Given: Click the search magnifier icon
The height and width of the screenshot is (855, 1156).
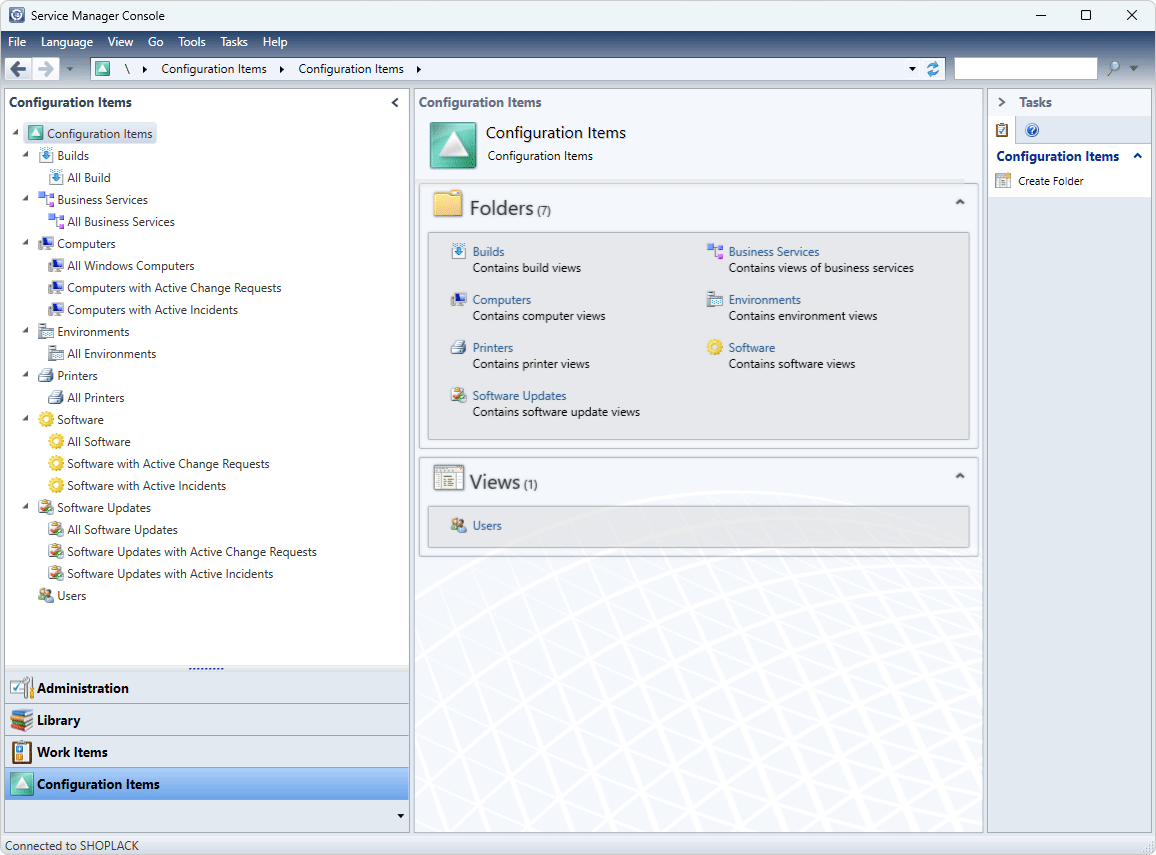Looking at the screenshot, I should tap(1113, 69).
